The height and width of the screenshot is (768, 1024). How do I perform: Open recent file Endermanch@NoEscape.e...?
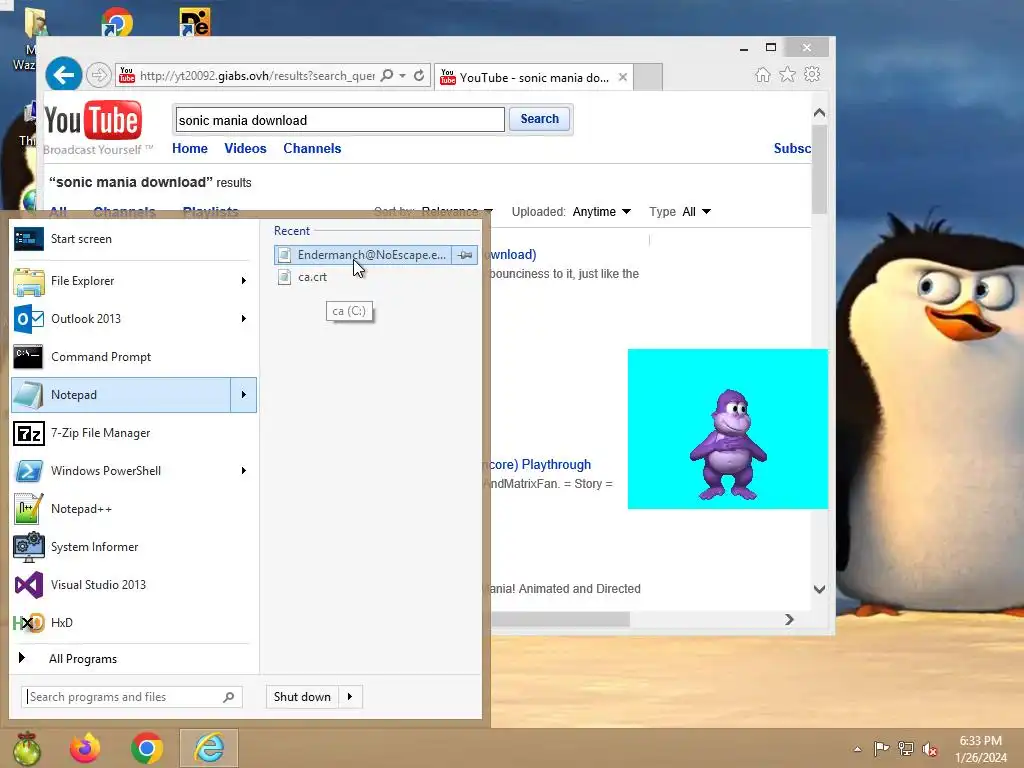[363, 255]
